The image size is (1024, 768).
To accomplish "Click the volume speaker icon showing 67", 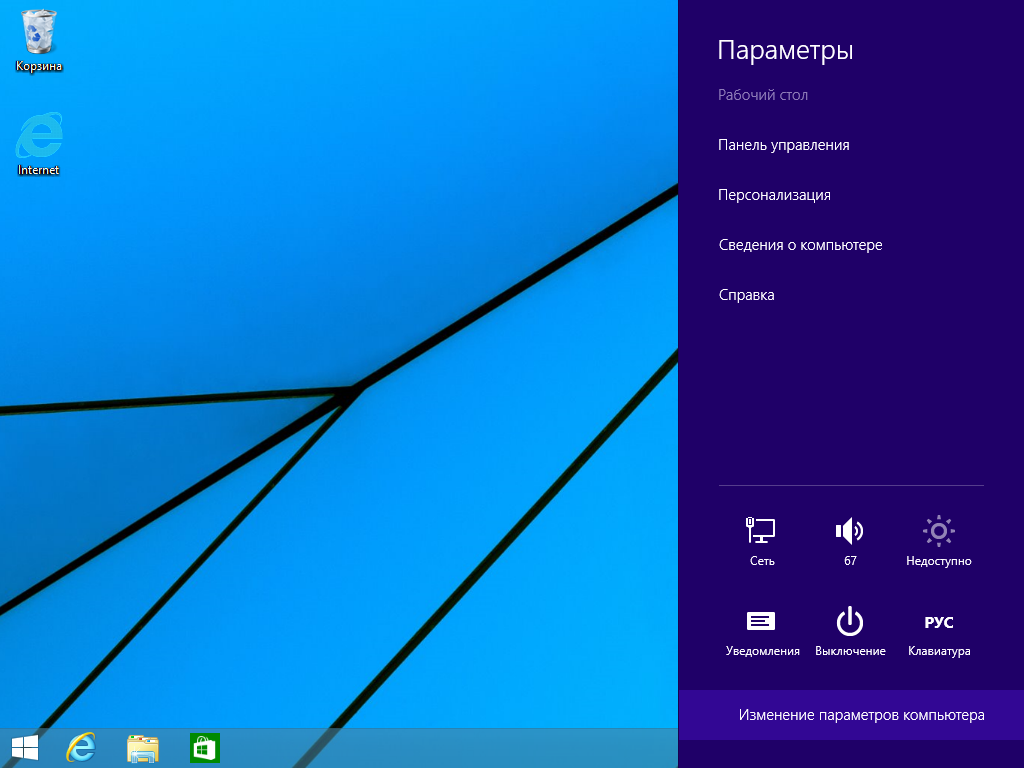I will pyautogui.click(x=850, y=541).
